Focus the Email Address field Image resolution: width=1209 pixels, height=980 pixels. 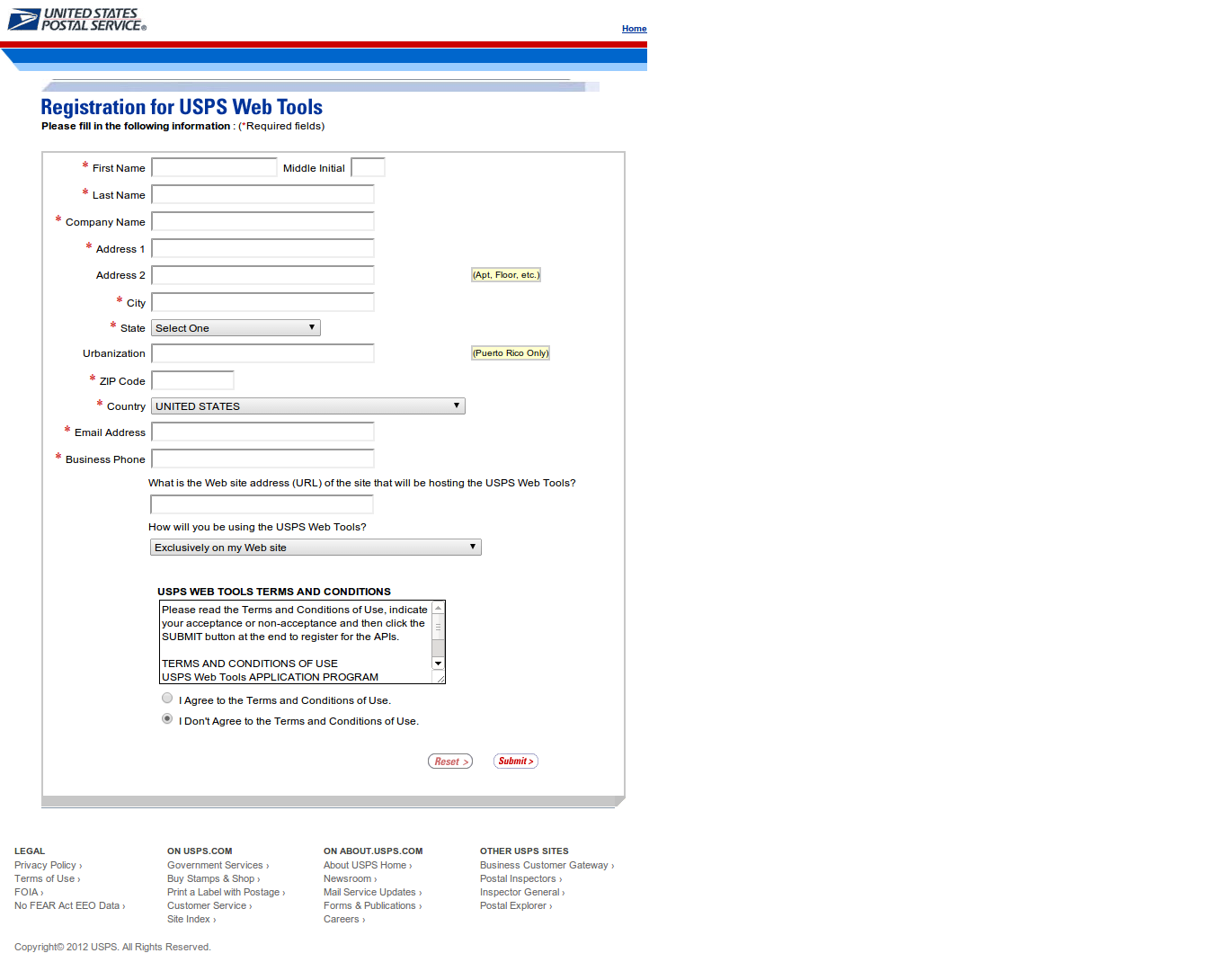(x=262, y=432)
